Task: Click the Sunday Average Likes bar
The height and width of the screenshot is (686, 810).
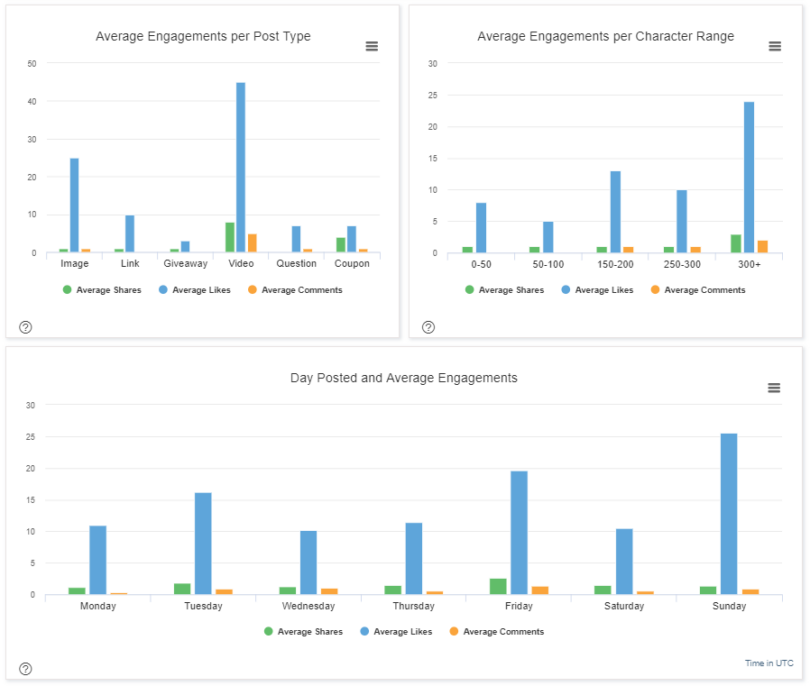Action: pos(729,514)
